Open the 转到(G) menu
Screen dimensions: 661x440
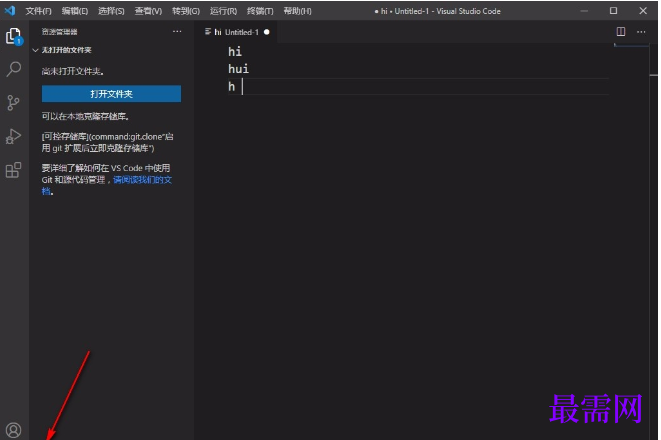pyautogui.click(x=186, y=11)
